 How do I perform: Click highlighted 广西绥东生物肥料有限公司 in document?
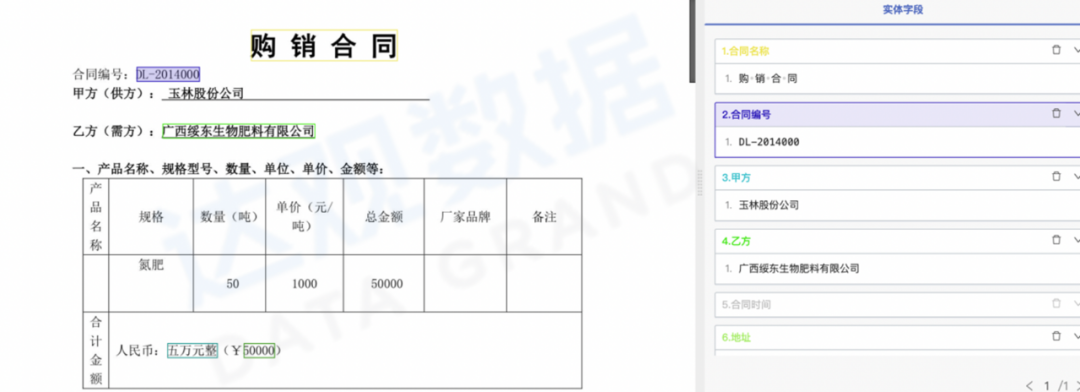point(238,131)
